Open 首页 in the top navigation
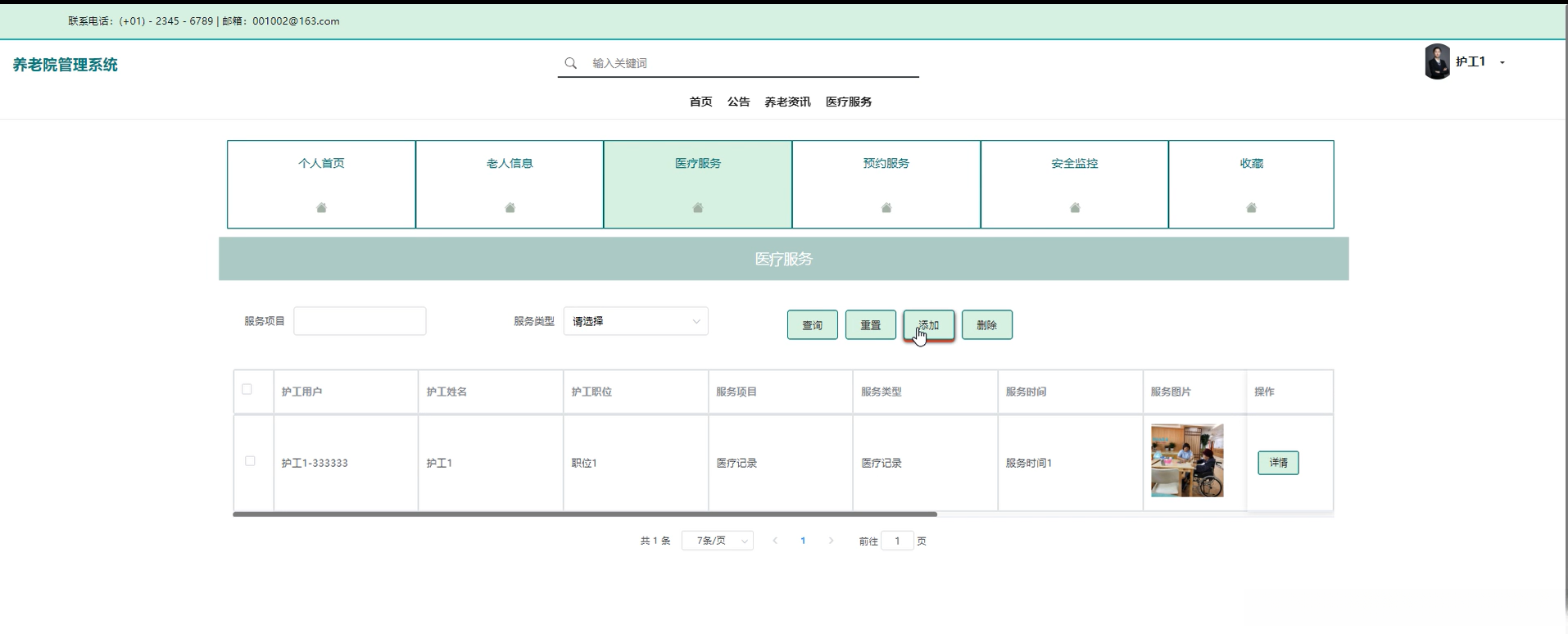 point(700,102)
